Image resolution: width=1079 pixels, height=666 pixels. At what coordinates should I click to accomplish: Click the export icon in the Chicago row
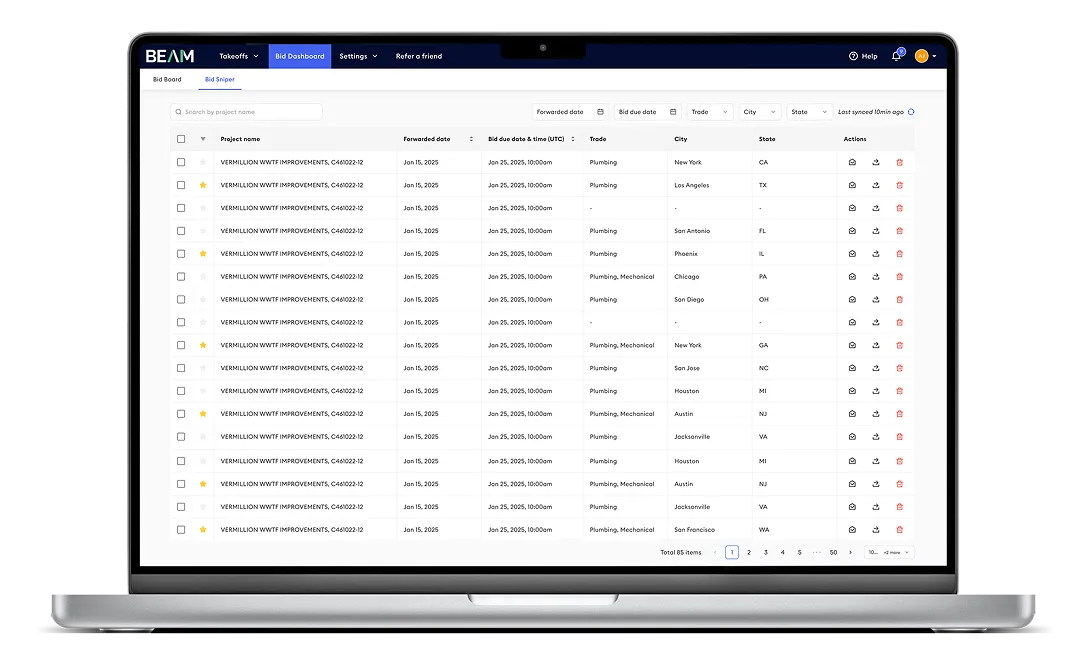(876, 277)
